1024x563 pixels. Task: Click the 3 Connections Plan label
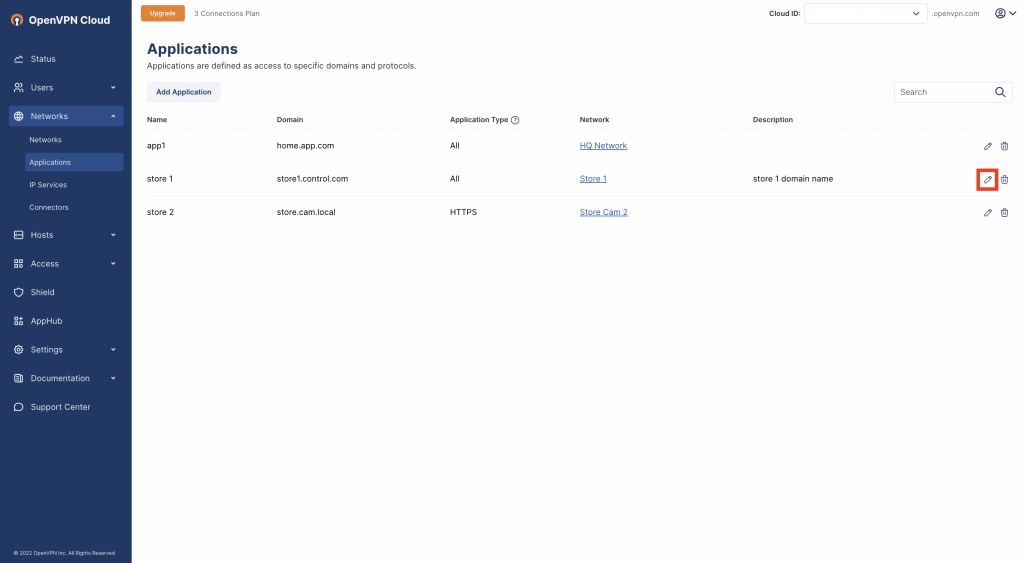click(x=227, y=13)
